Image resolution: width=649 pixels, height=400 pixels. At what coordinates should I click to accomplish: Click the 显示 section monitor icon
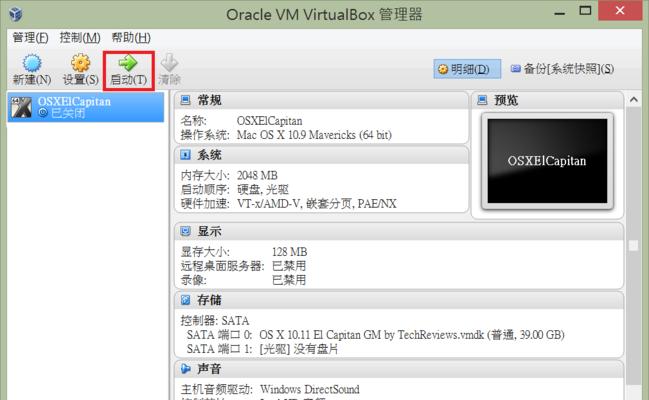[185, 231]
